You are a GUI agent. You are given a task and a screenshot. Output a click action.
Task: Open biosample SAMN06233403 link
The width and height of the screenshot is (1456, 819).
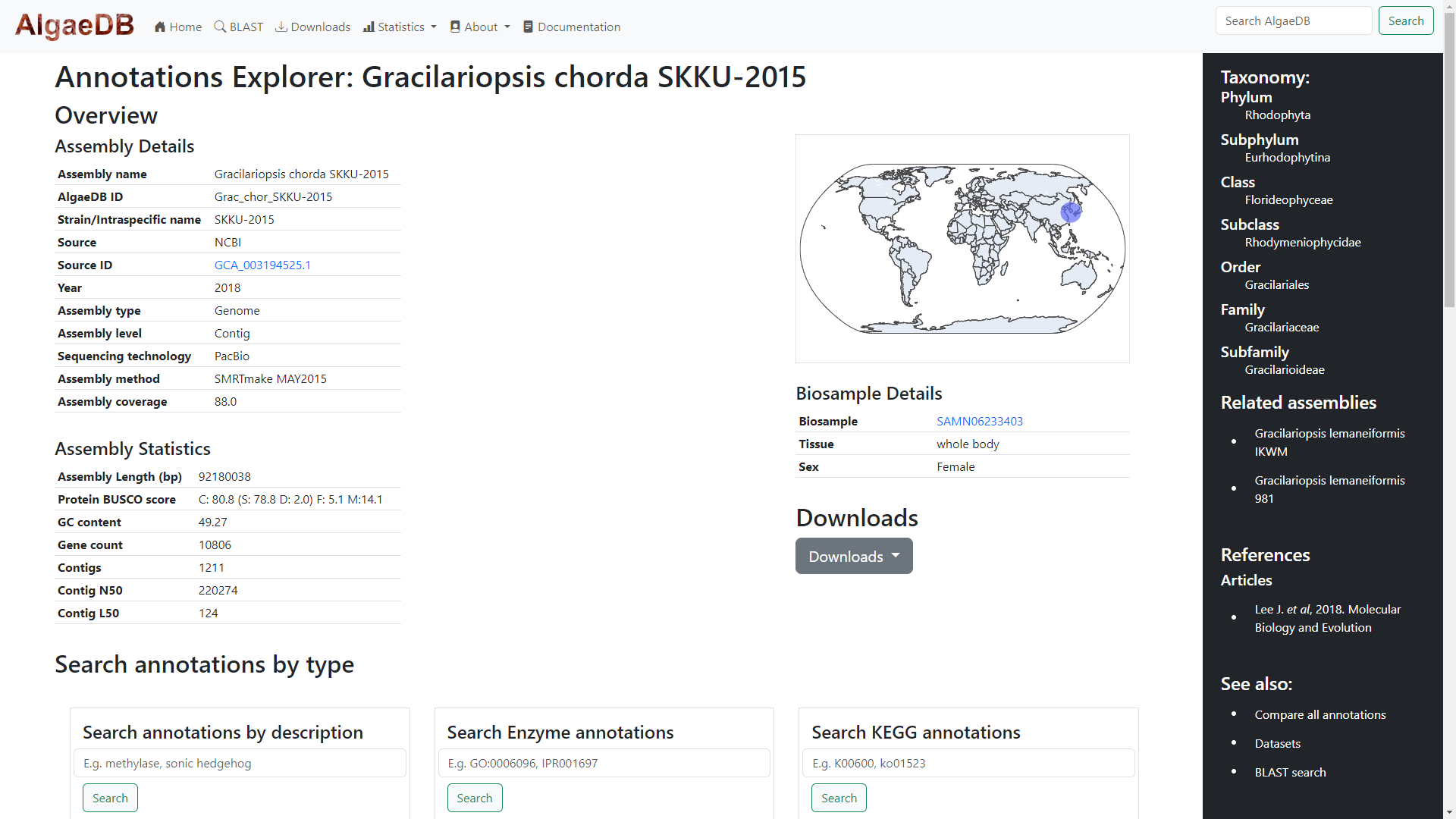980,421
